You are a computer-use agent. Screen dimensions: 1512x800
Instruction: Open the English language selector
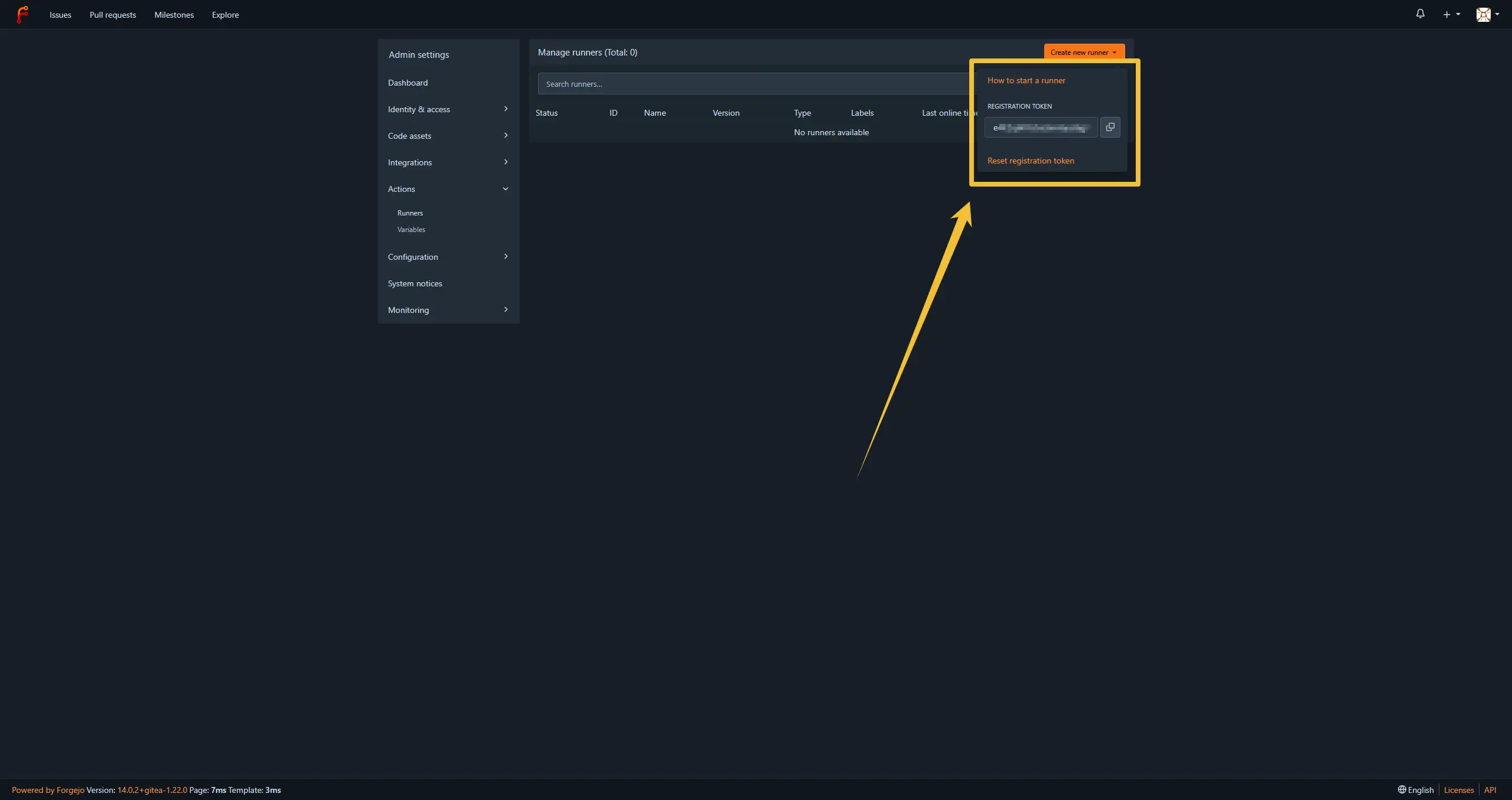(x=1415, y=790)
